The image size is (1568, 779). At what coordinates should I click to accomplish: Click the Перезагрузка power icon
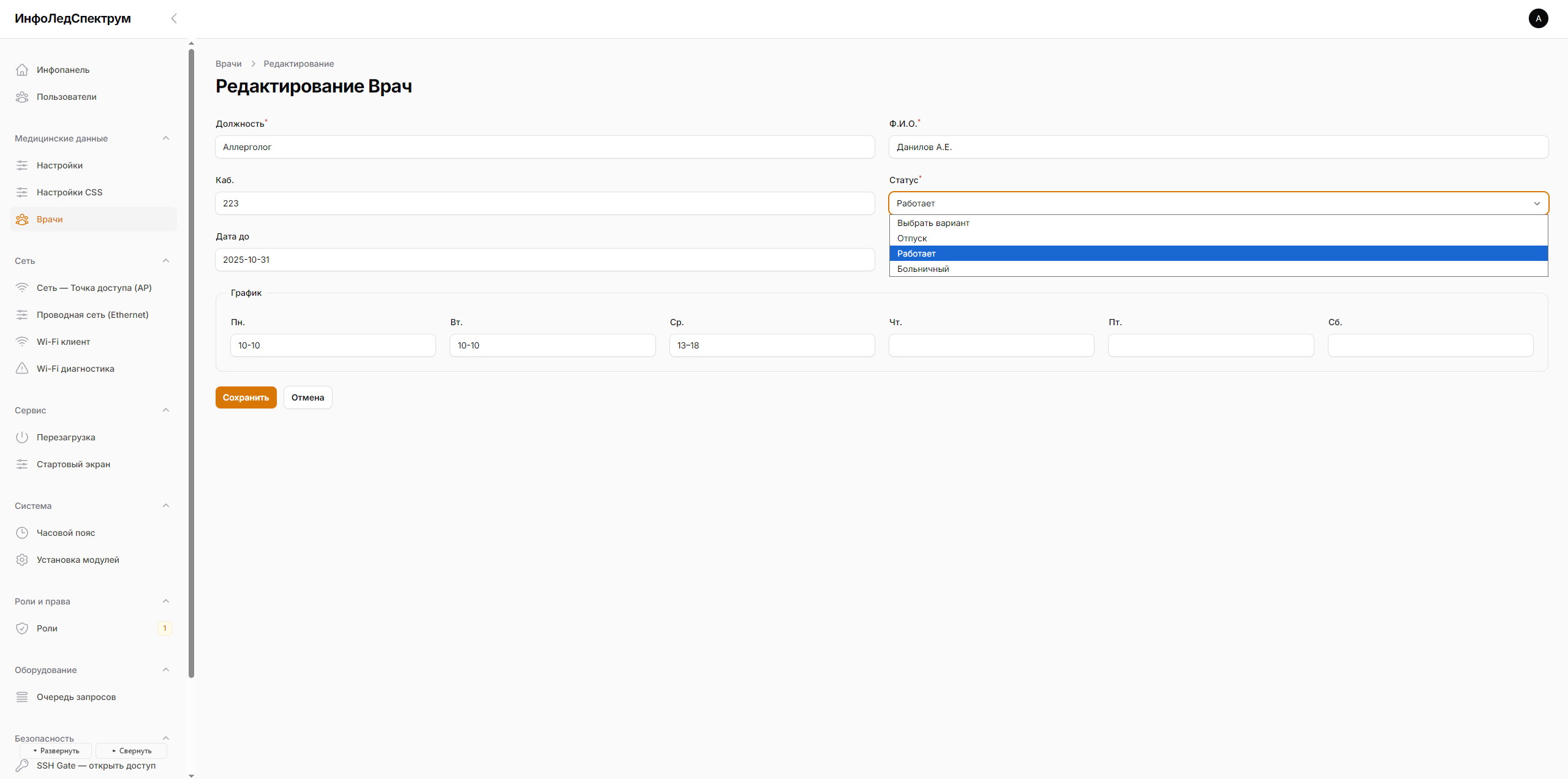point(22,437)
